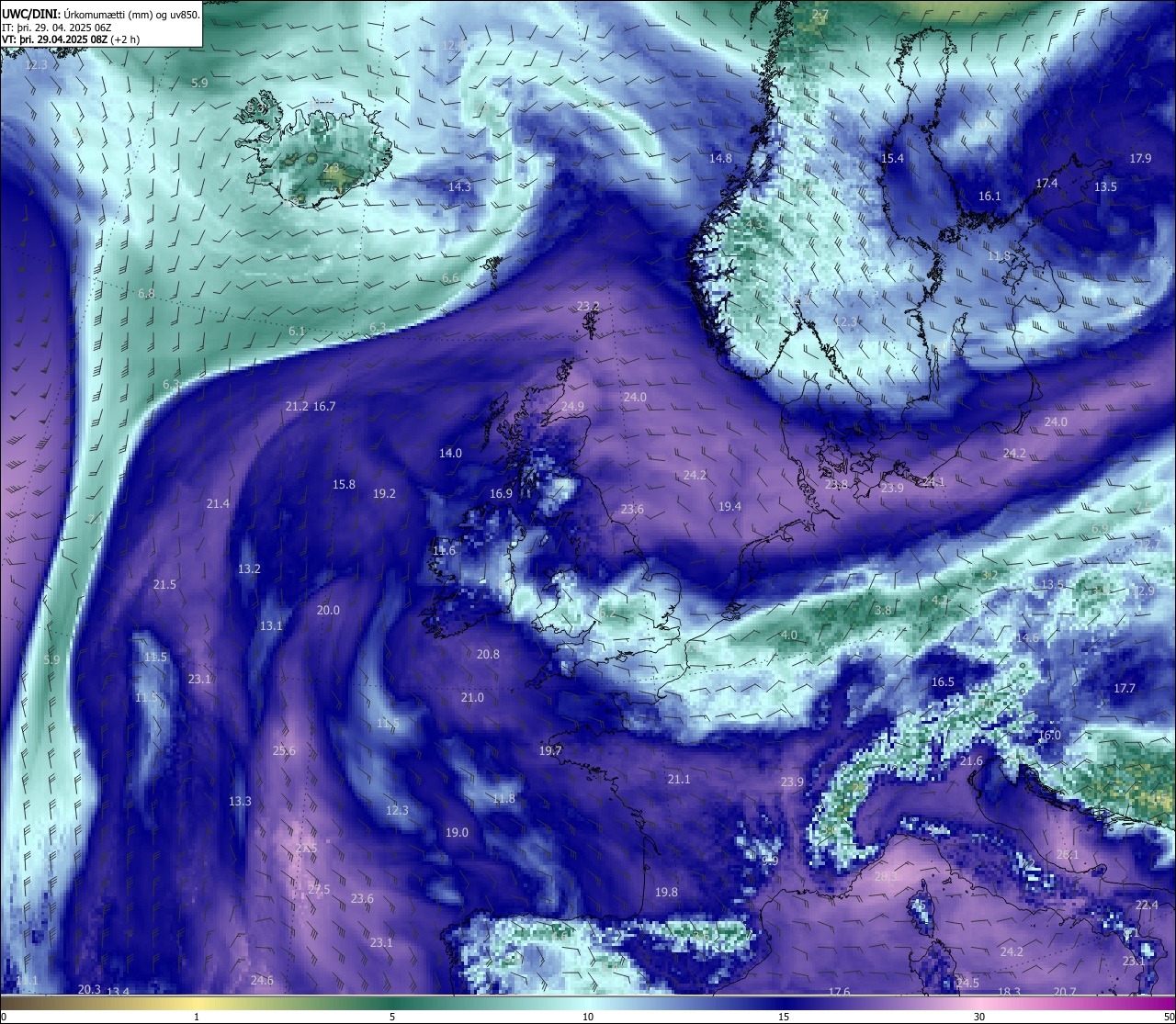Click the '21.0' map value
This screenshot has width=1176, height=1024.
coord(472,697)
